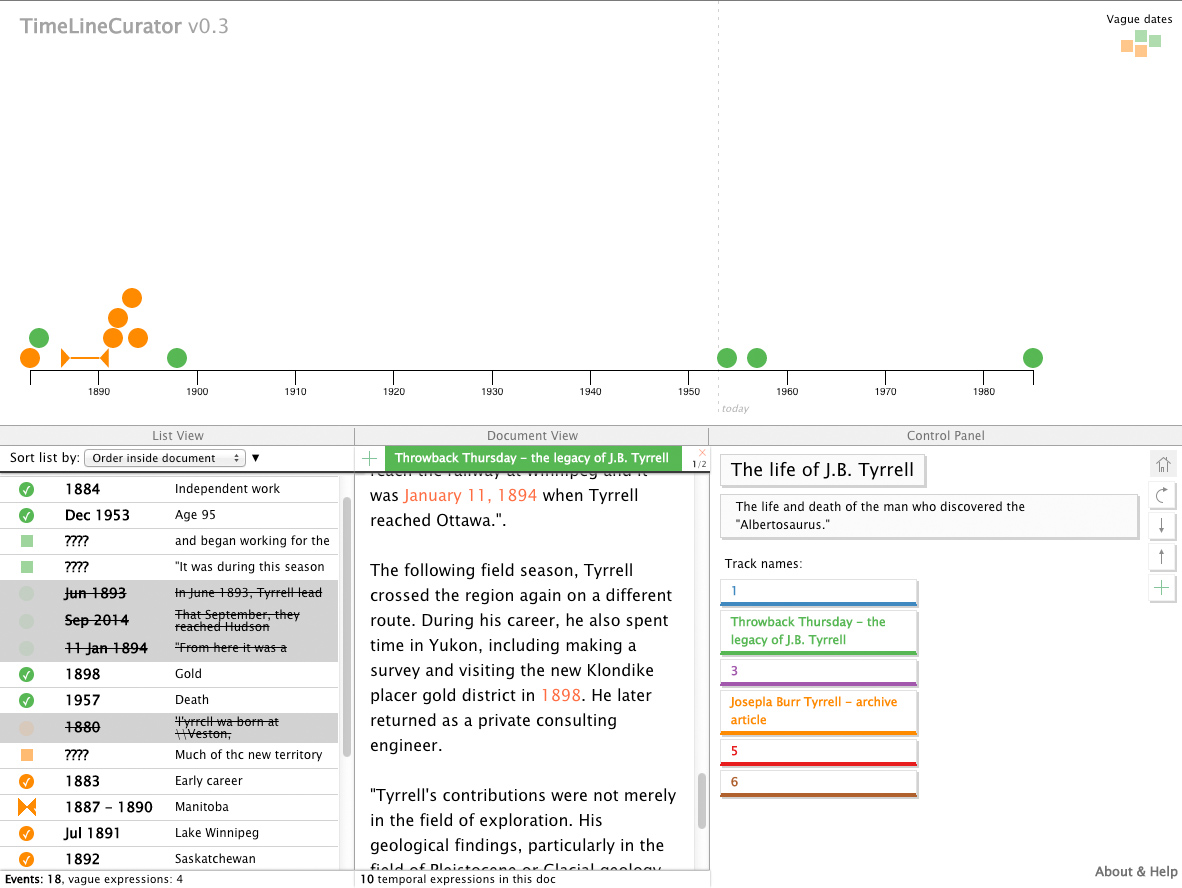Add a document with the plus beside the tab

coord(370,459)
